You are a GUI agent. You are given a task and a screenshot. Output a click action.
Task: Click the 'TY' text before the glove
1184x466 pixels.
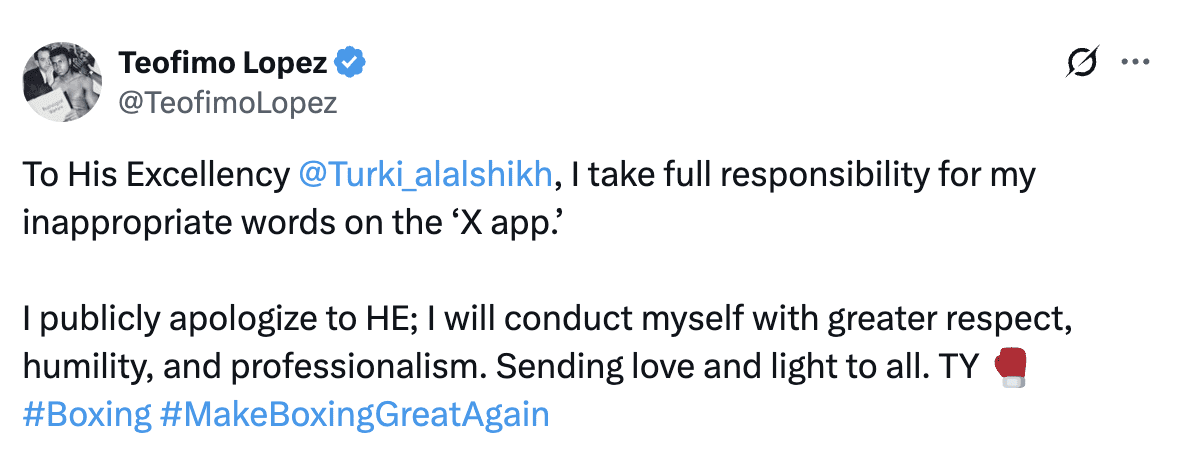point(955,368)
